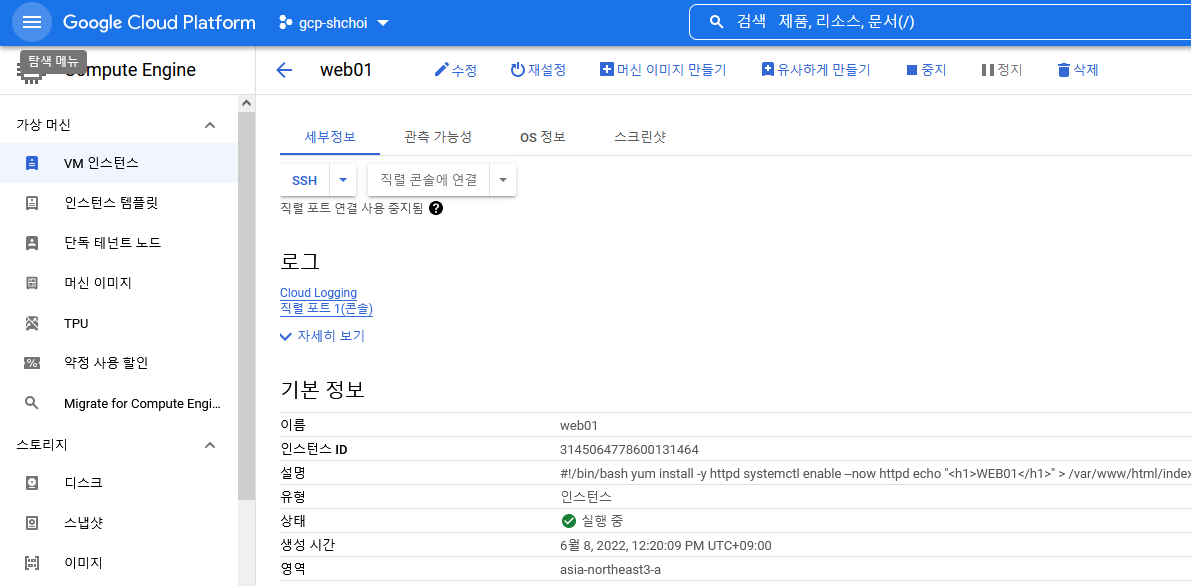Click the web01 name value in table
This screenshot has width=1191, height=586.
click(579, 425)
